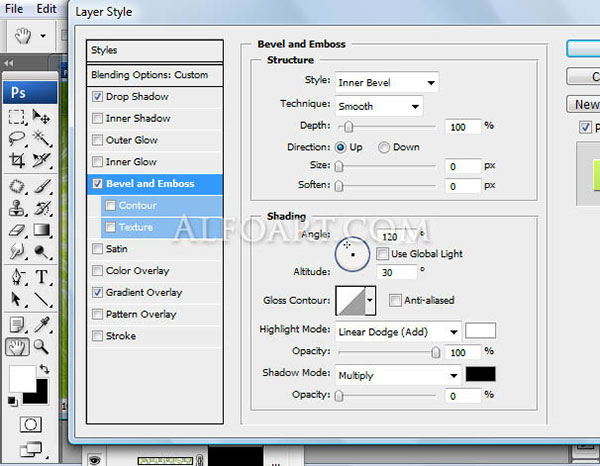Select the Horizontal Type tool
600x466 pixels.
41,277
